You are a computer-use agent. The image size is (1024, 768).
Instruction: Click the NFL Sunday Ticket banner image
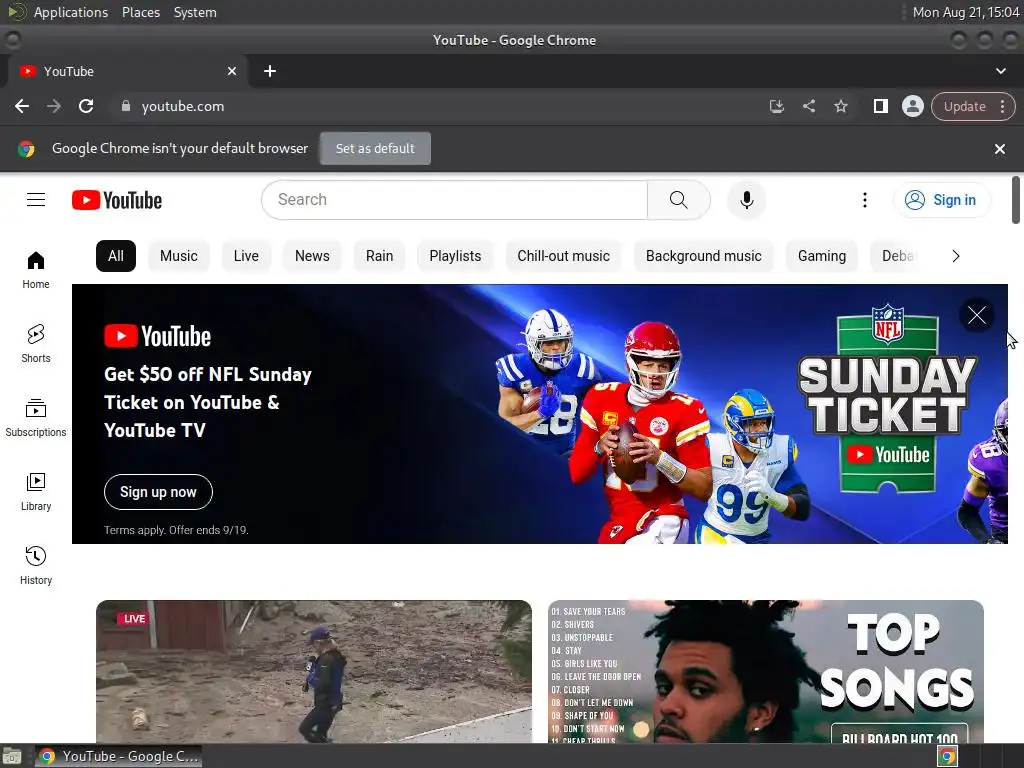(539, 413)
